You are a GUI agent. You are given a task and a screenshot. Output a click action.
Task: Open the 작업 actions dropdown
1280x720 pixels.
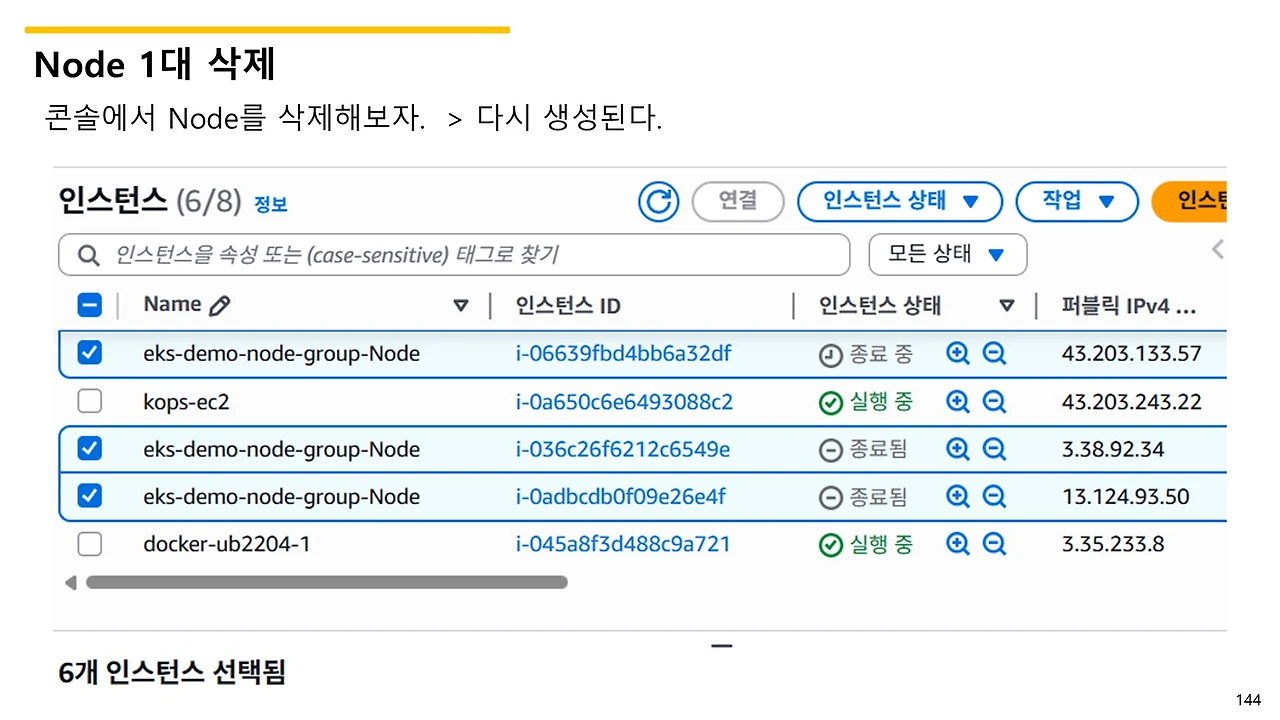[1077, 201]
